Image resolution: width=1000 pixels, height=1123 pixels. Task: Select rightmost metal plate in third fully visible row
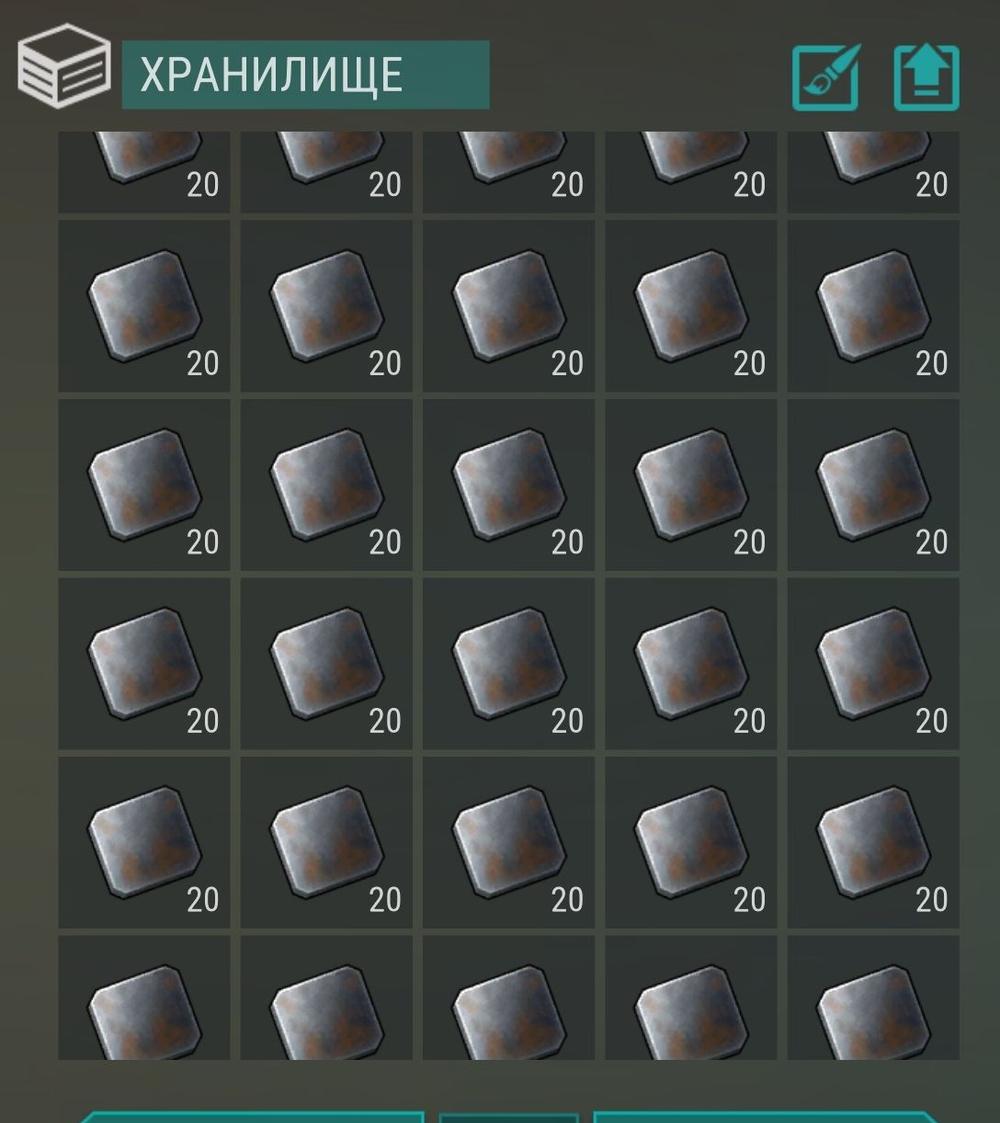tap(873, 664)
